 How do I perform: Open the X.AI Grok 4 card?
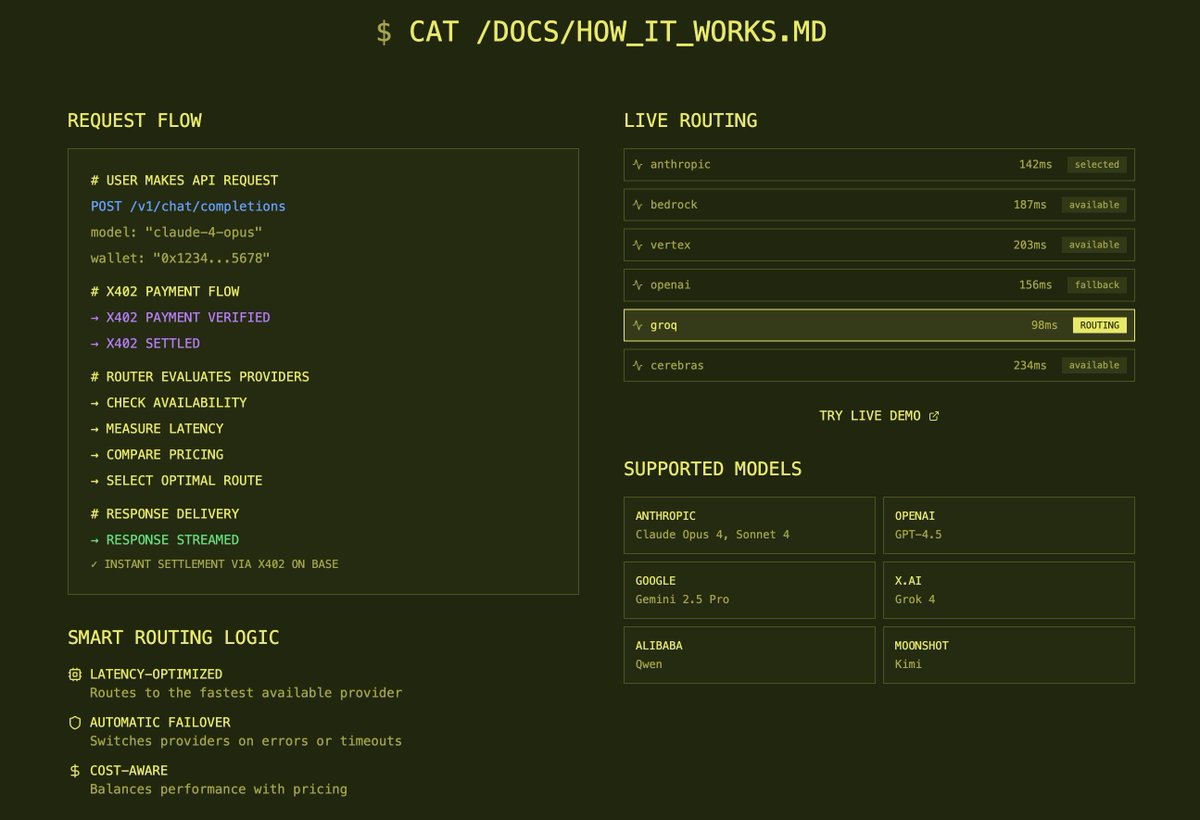1009,590
